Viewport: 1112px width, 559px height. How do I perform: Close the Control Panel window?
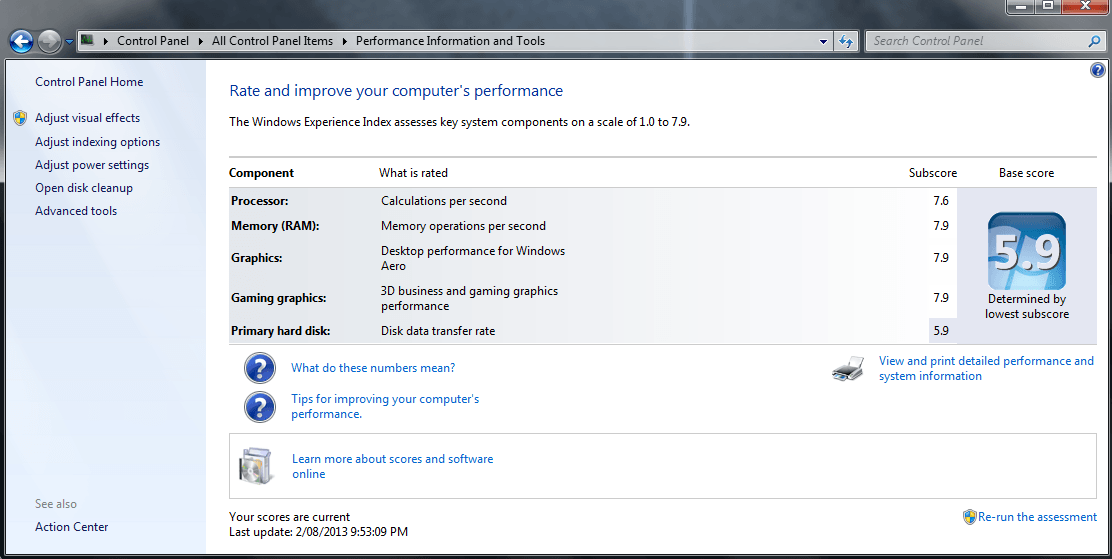pyautogui.click(x=1085, y=6)
